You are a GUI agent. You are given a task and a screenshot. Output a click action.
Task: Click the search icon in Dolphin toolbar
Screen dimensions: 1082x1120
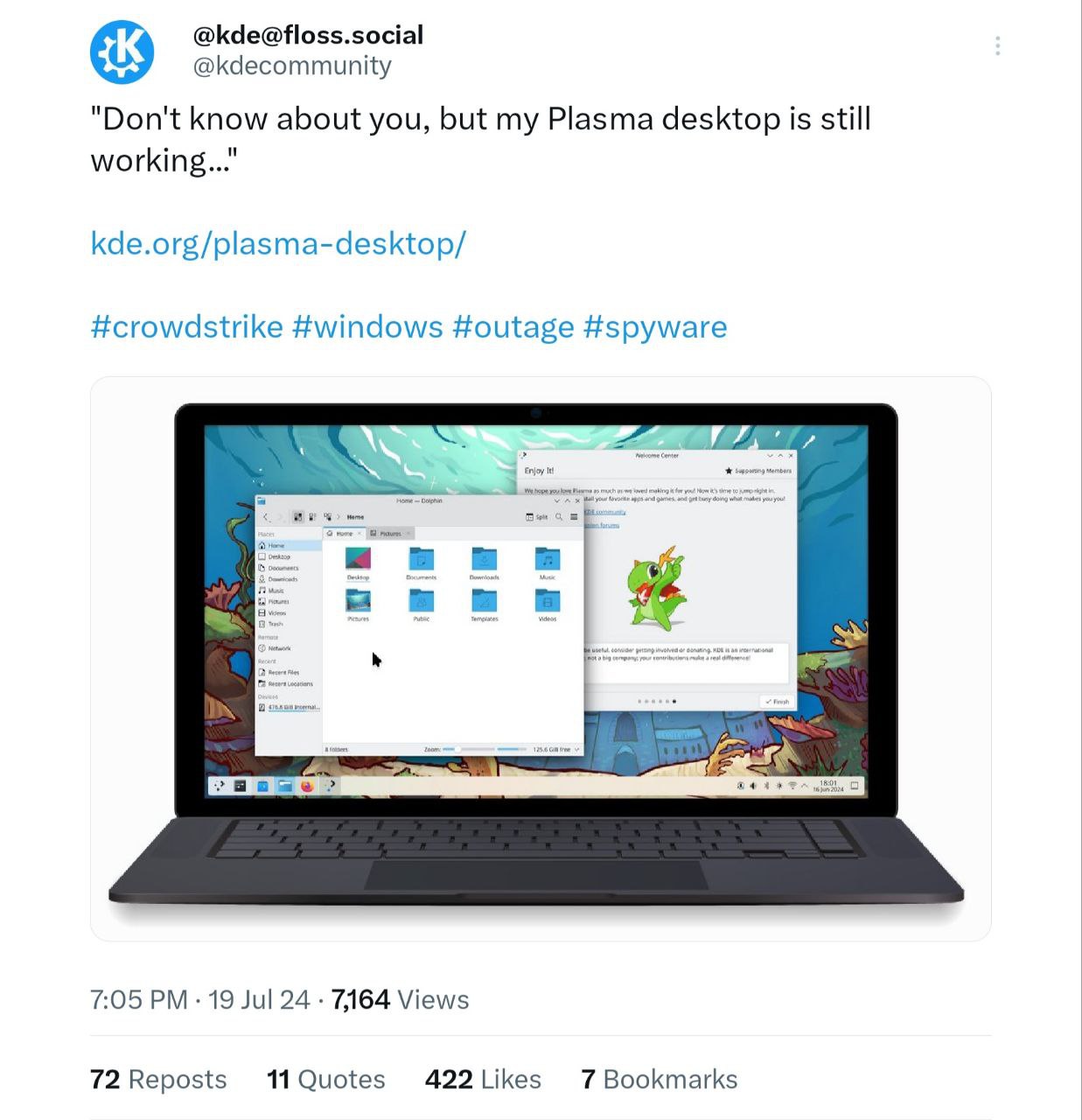click(559, 517)
